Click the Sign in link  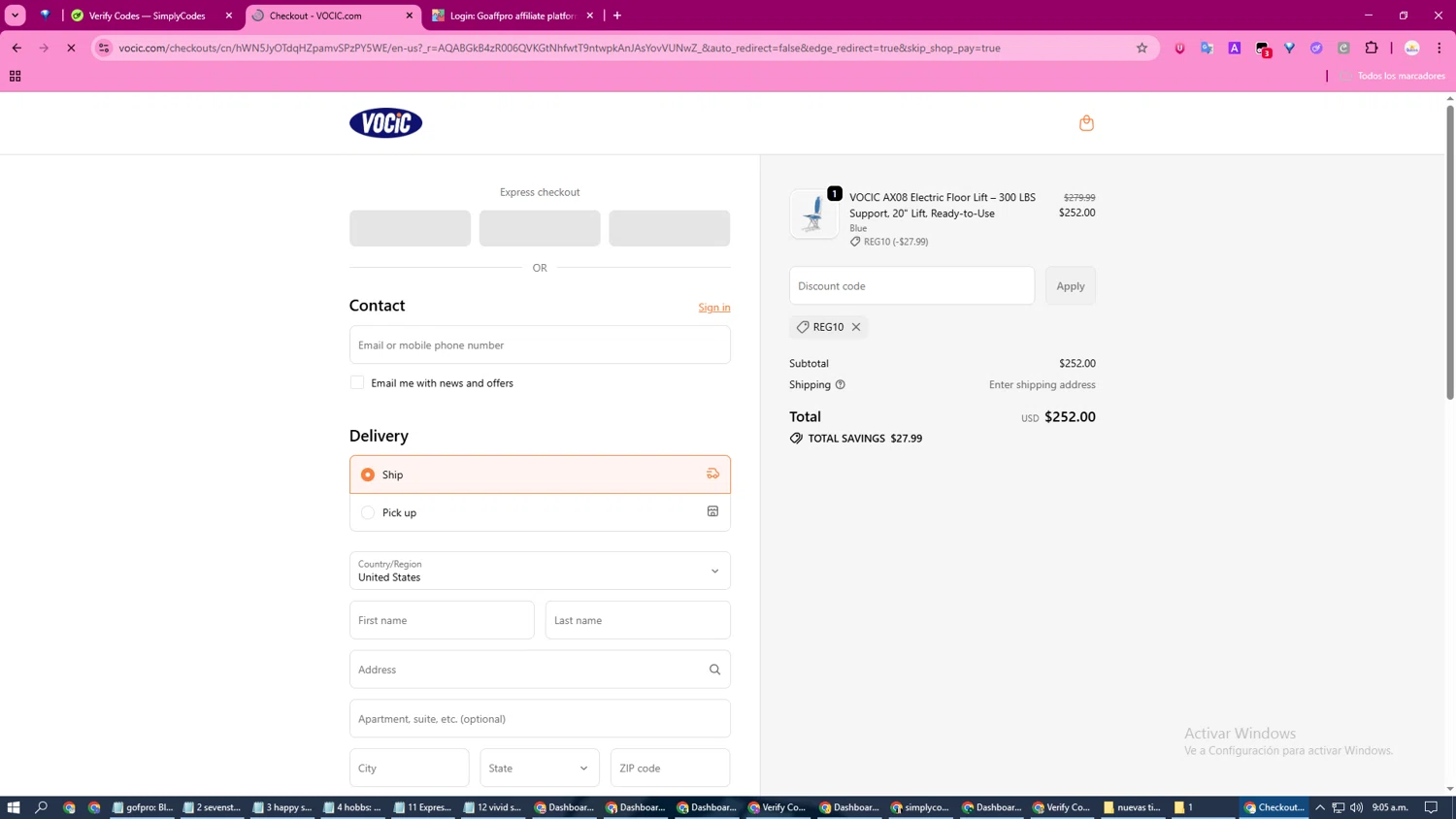[714, 308]
